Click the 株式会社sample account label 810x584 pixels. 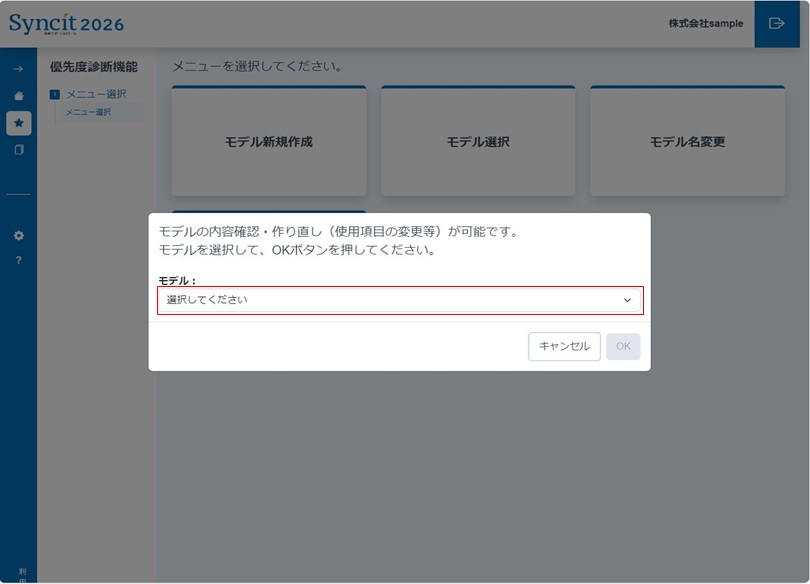pos(706,23)
